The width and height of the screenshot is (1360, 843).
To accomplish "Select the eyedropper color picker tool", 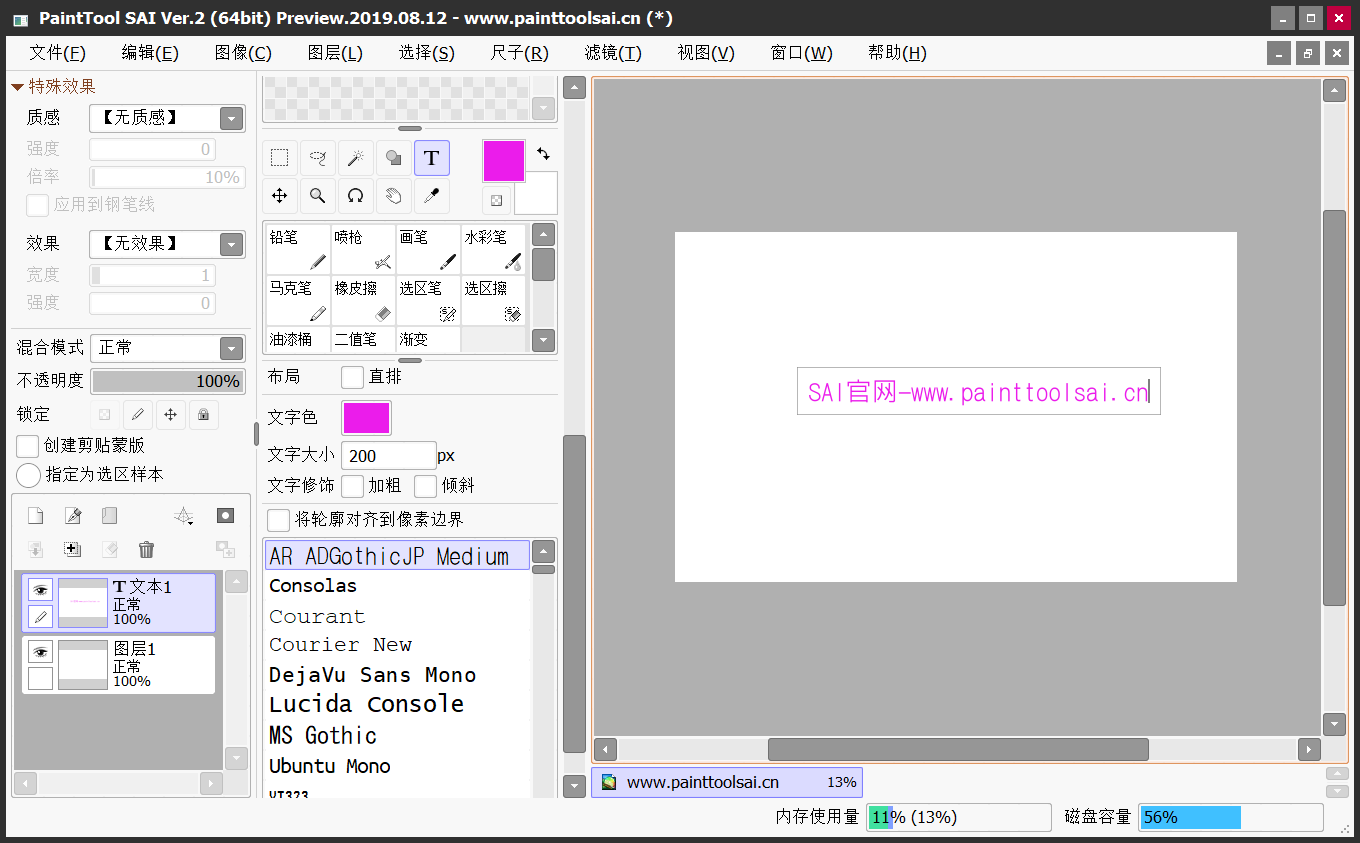I will coord(432,196).
